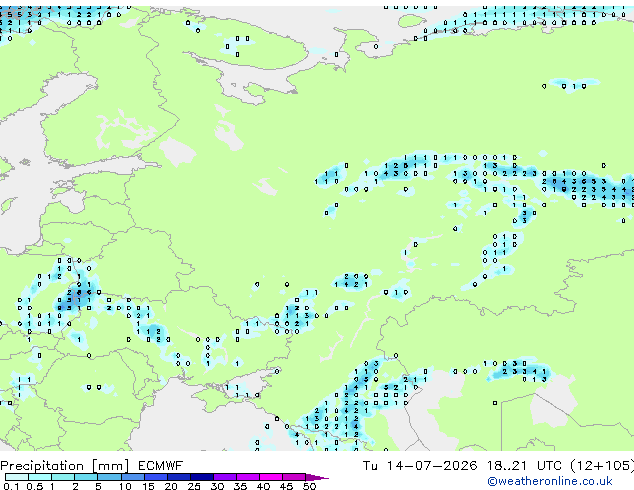Click the 'Precipitation [mm]' title text
The image size is (634, 490).
point(64,466)
